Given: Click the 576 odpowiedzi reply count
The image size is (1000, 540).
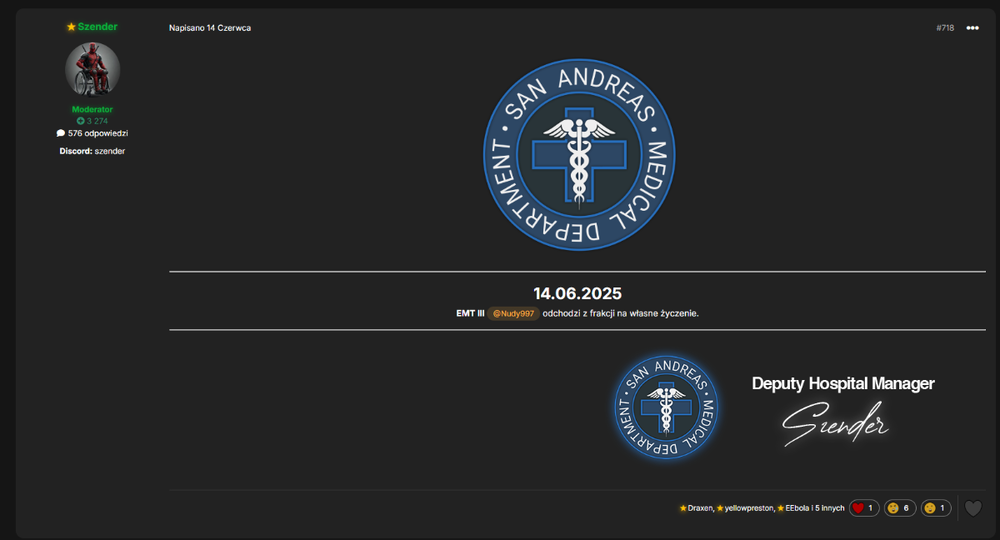Looking at the screenshot, I should (x=92, y=133).
